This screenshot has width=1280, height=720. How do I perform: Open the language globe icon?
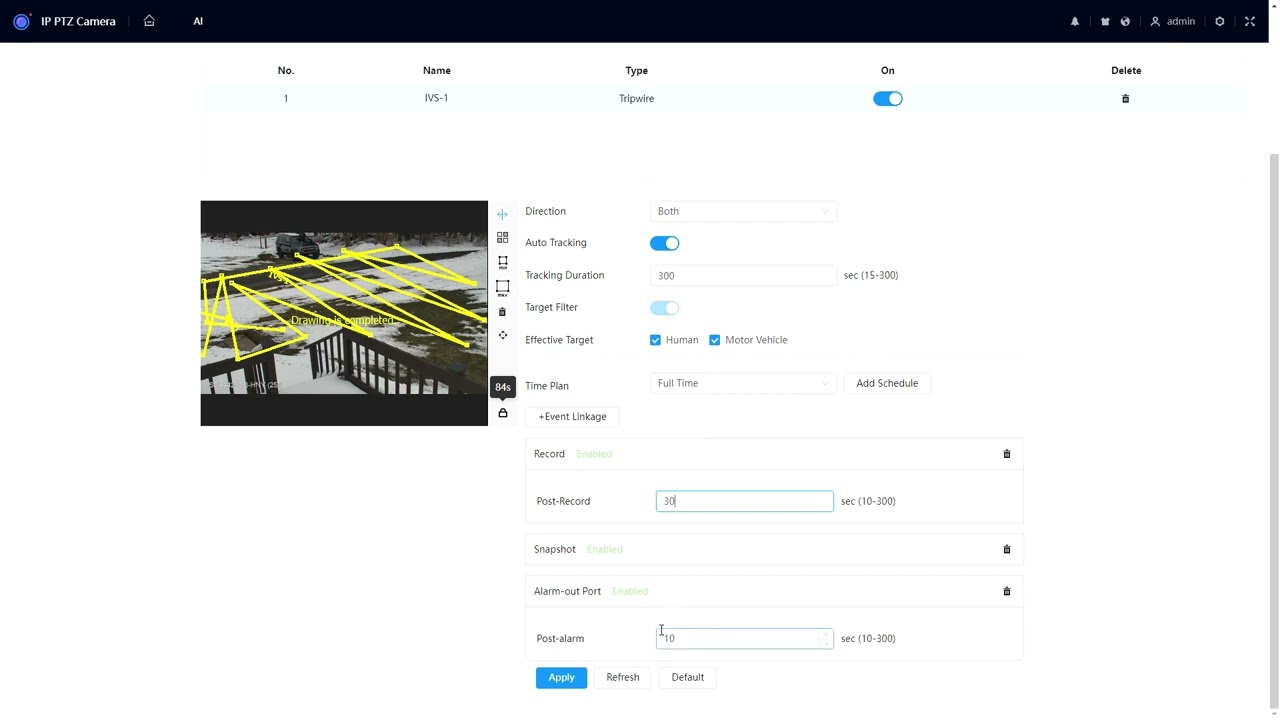[x=1125, y=21]
